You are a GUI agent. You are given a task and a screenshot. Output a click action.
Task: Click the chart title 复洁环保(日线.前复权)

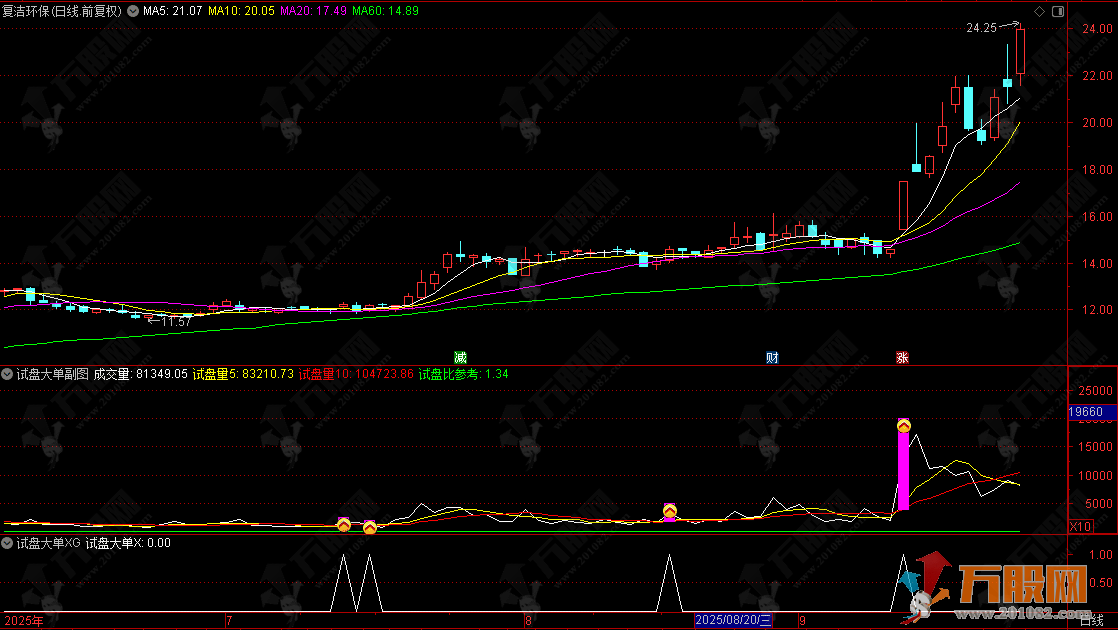[62, 11]
